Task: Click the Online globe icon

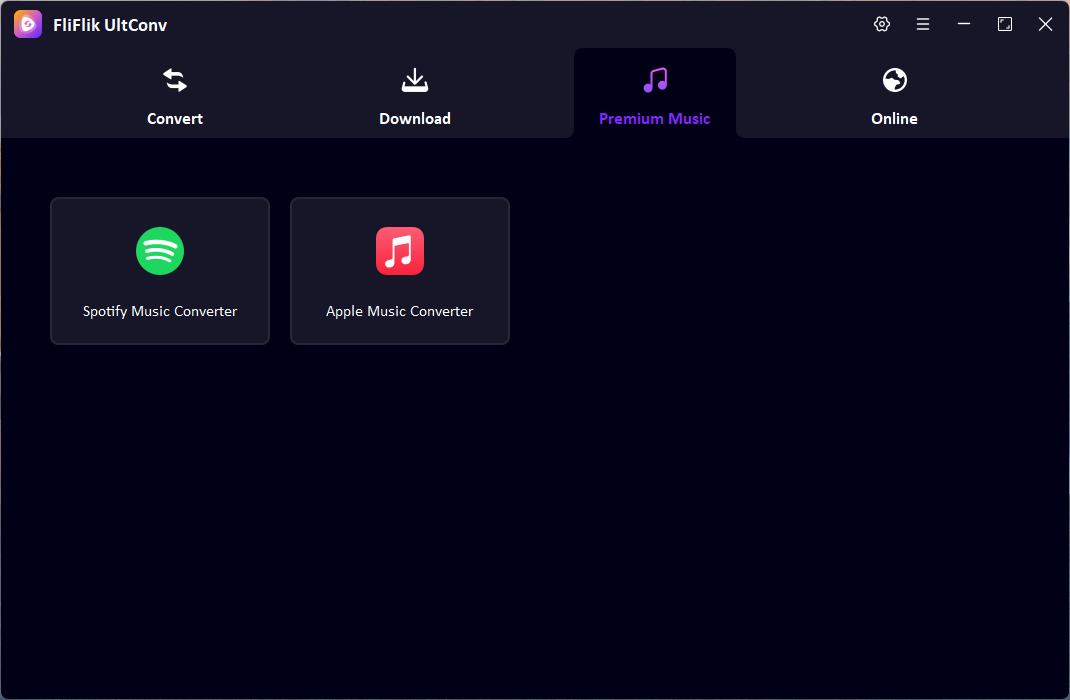Action: coord(894,80)
